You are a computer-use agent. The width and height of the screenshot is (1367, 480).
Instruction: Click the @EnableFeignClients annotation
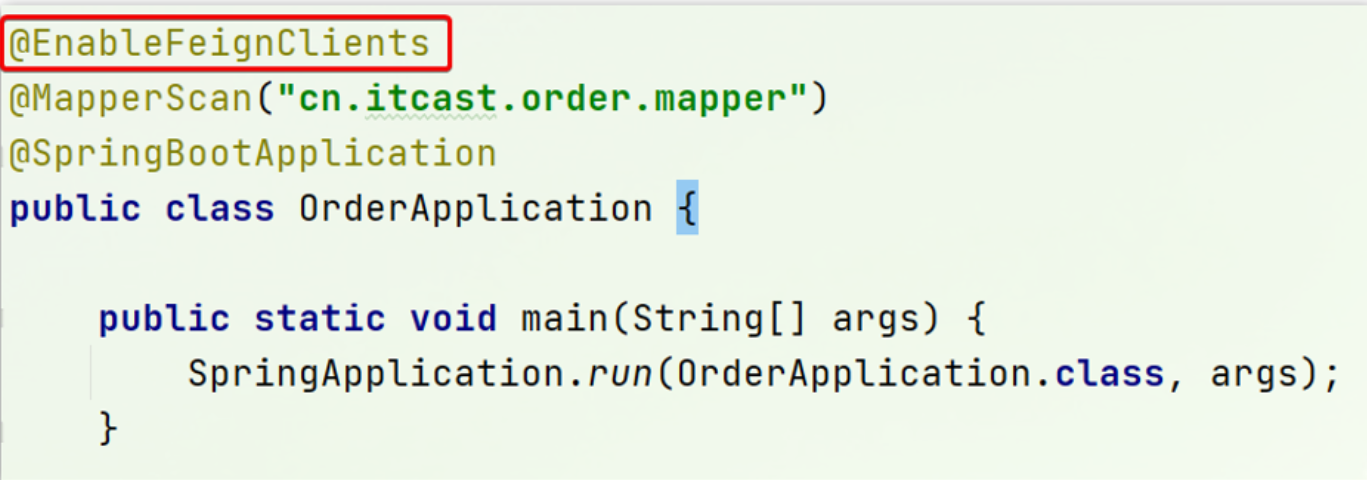pyautogui.click(x=220, y=44)
